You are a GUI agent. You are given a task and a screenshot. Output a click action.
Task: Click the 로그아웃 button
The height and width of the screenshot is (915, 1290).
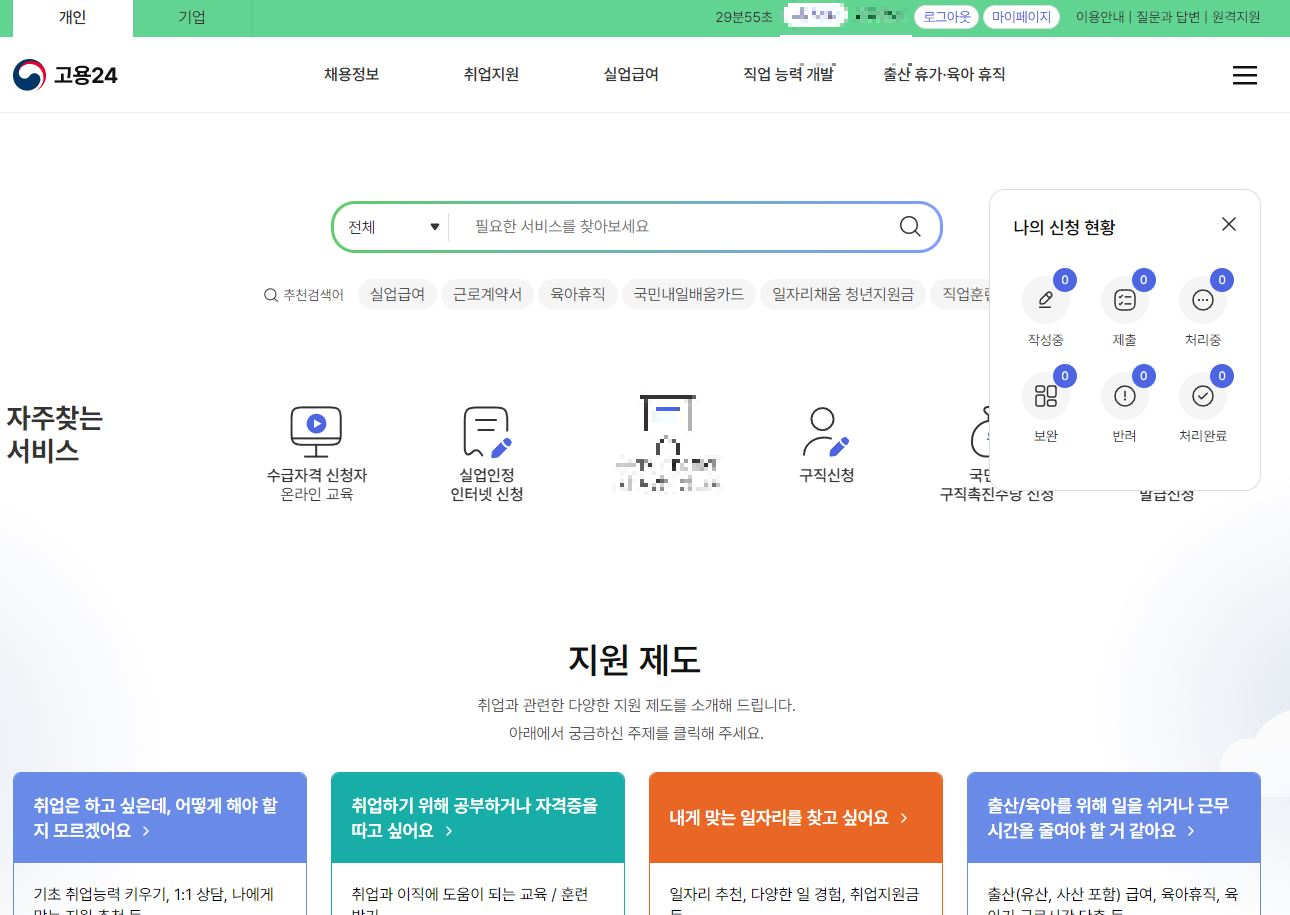945,17
